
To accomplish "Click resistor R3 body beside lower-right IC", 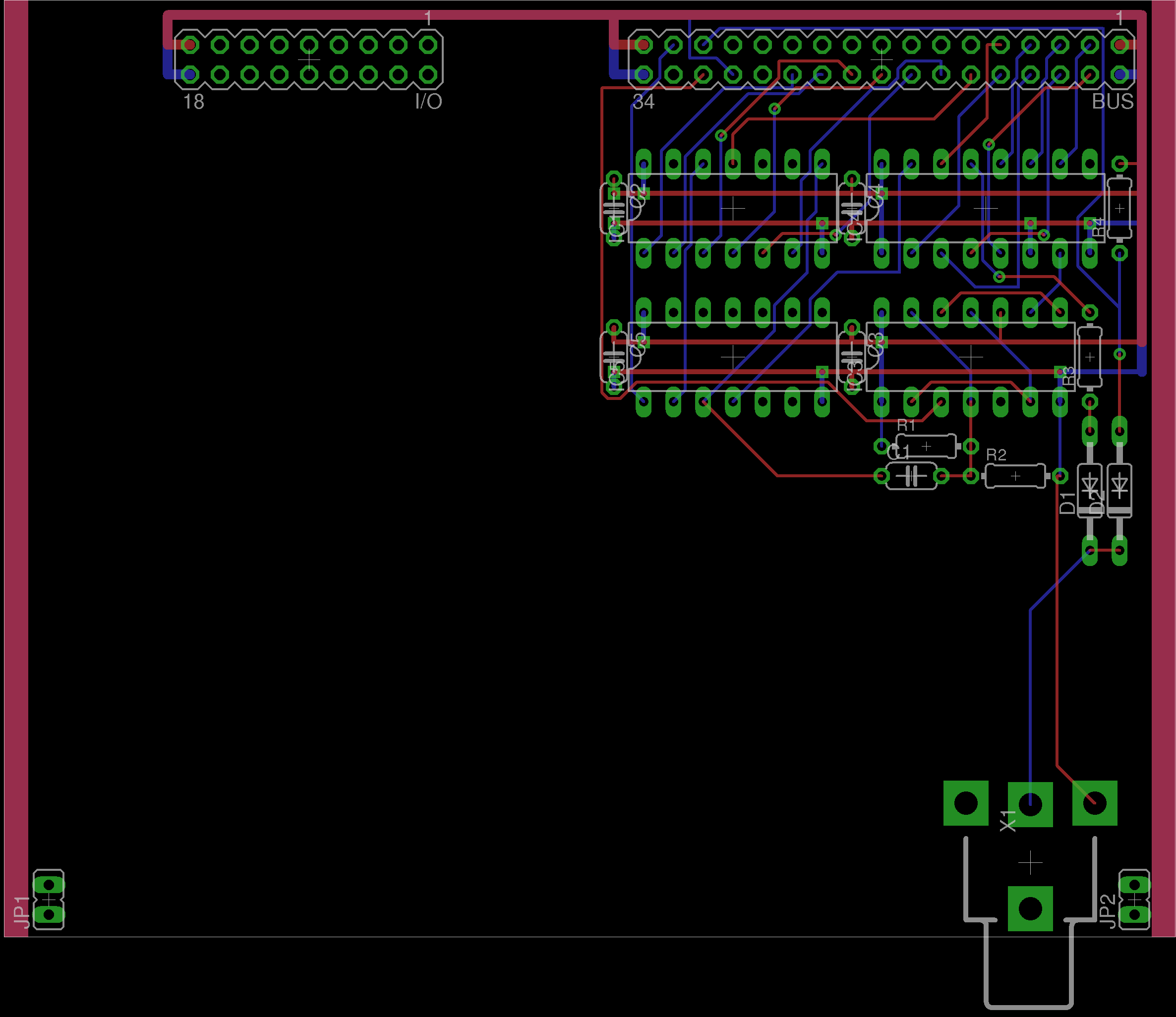I will [x=1089, y=356].
